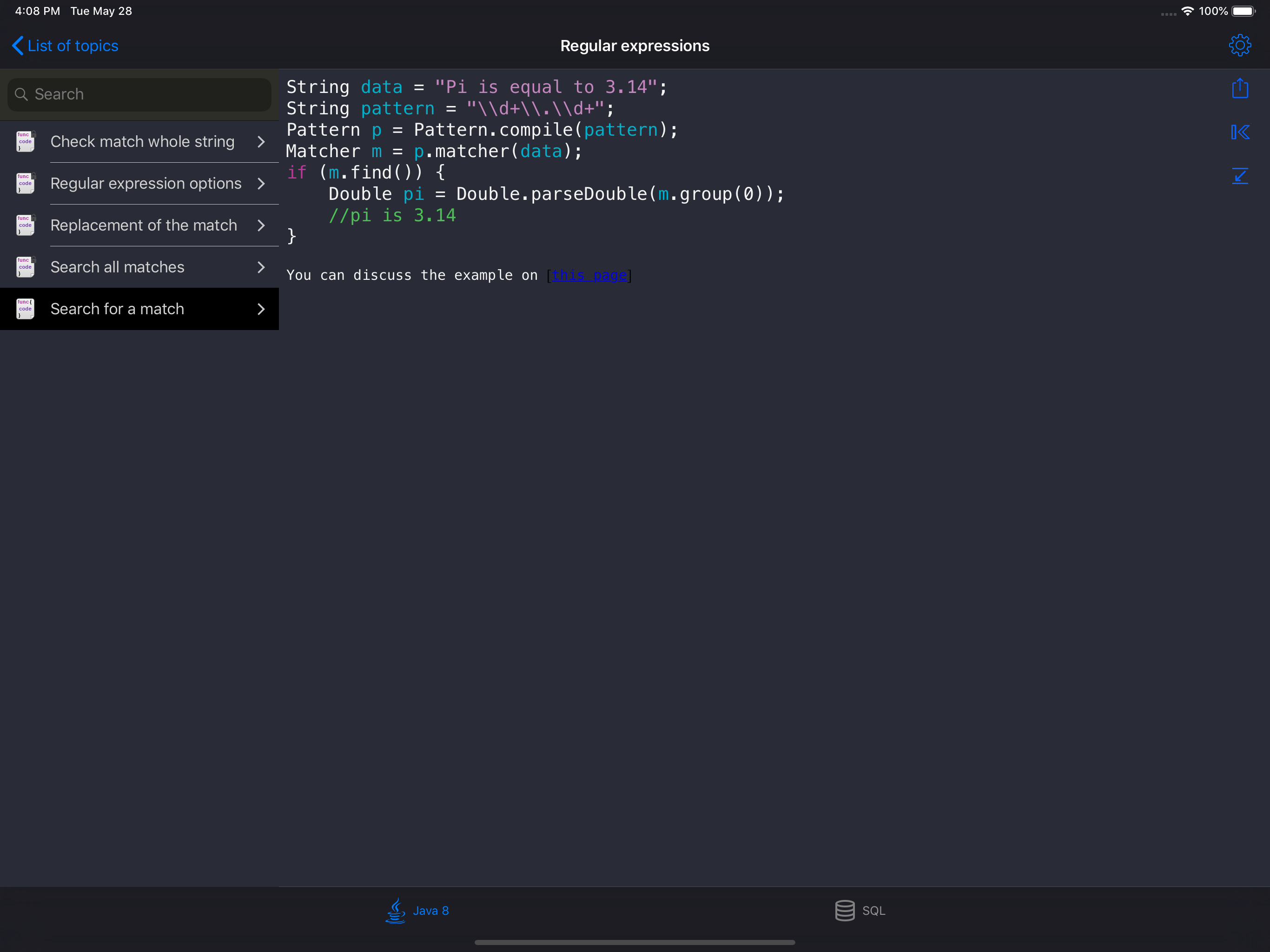Image resolution: width=1270 pixels, height=952 pixels.
Task: Expand Search for a match chevron
Action: [x=261, y=309]
